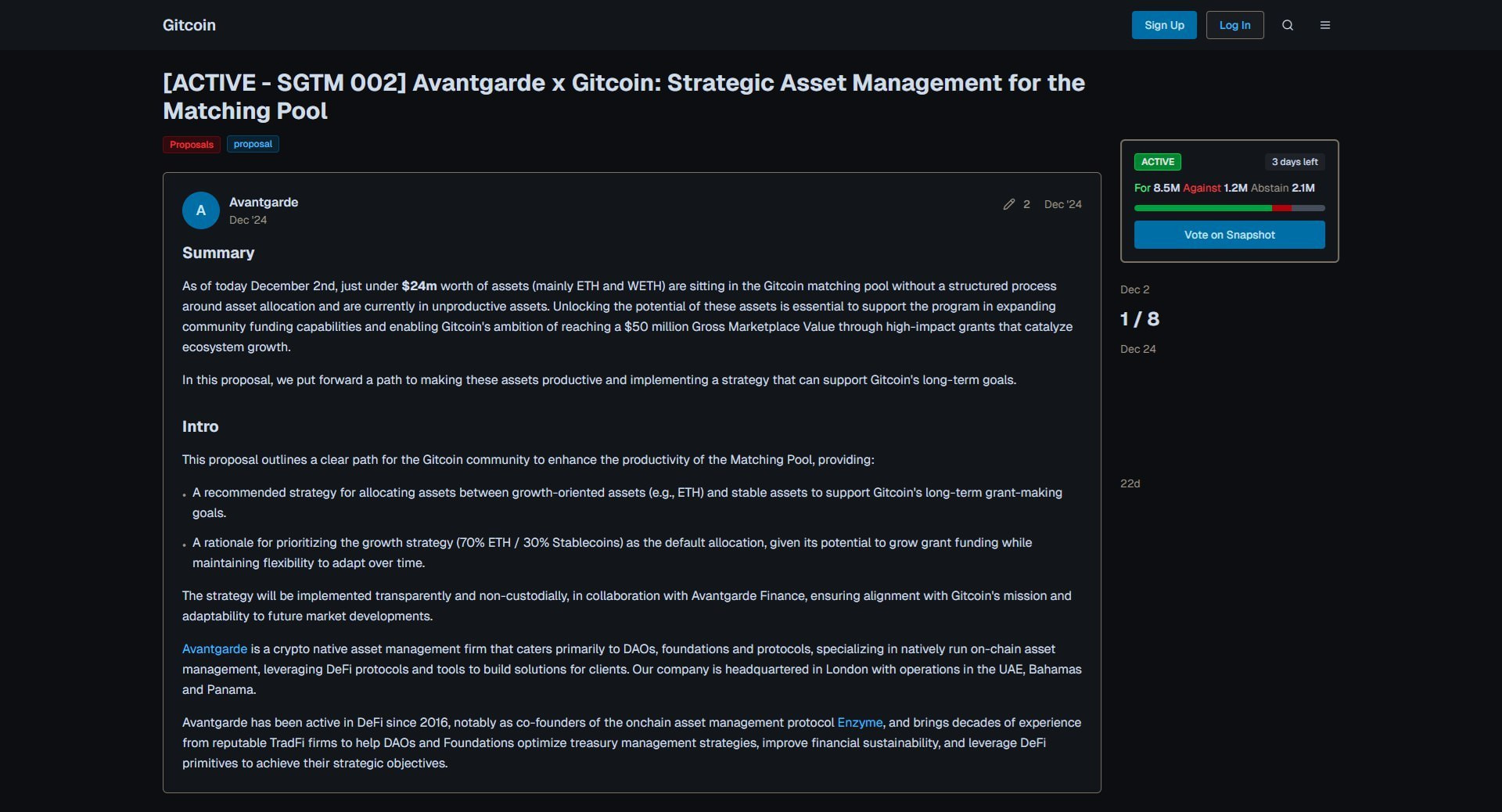Select the red Proposals category tag
The height and width of the screenshot is (812, 1502).
(x=191, y=145)
